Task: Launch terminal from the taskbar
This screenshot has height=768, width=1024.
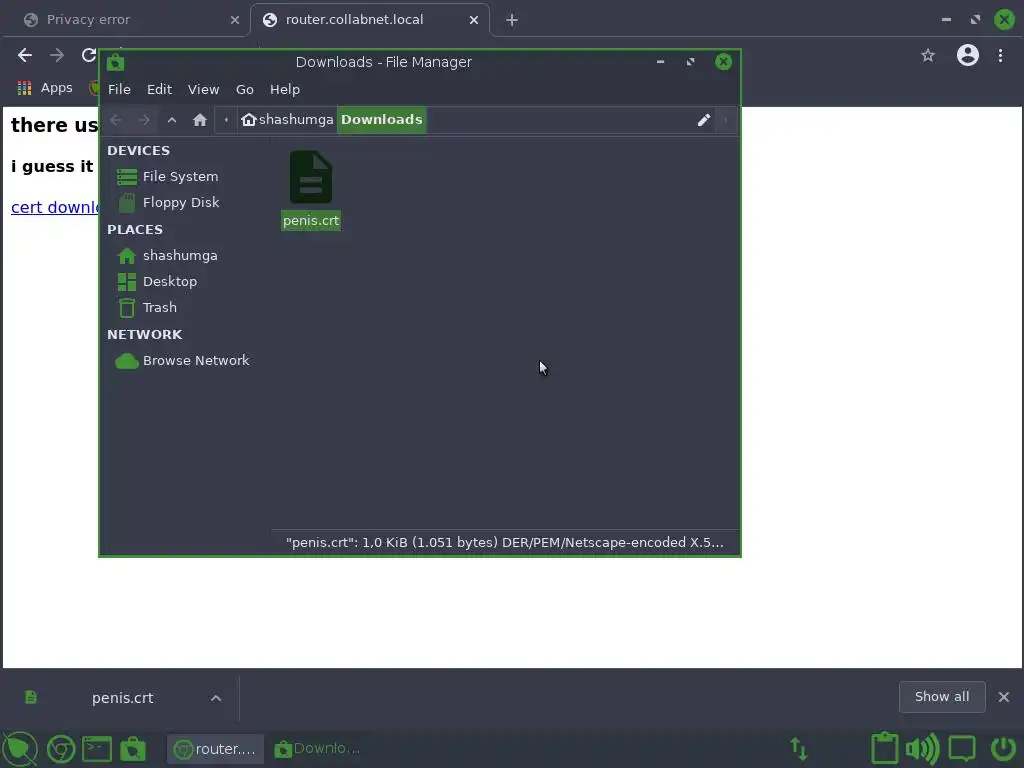Action: [x=97, y=749]
